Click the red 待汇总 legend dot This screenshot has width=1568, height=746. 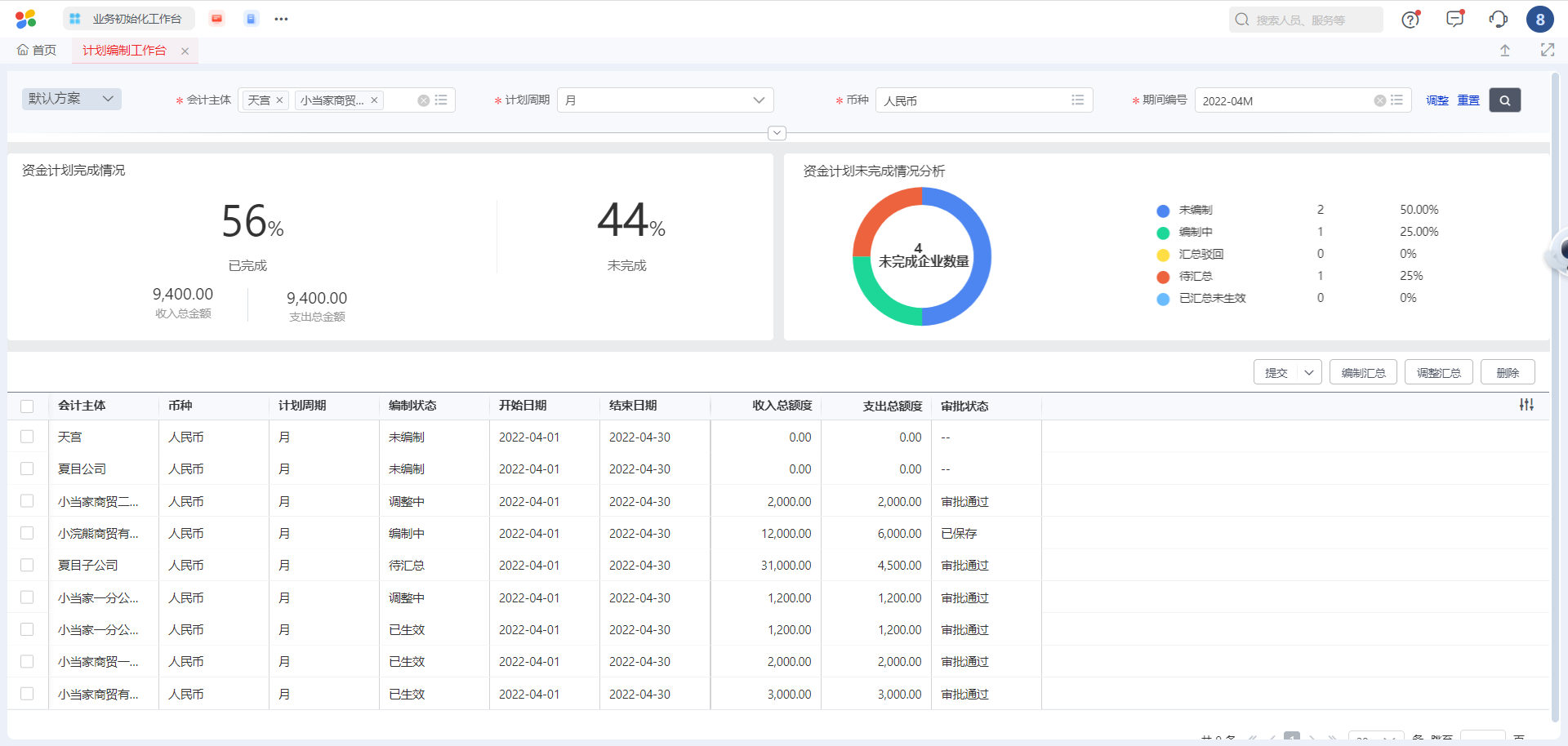pyautogui.click(x=1163, y=277)
